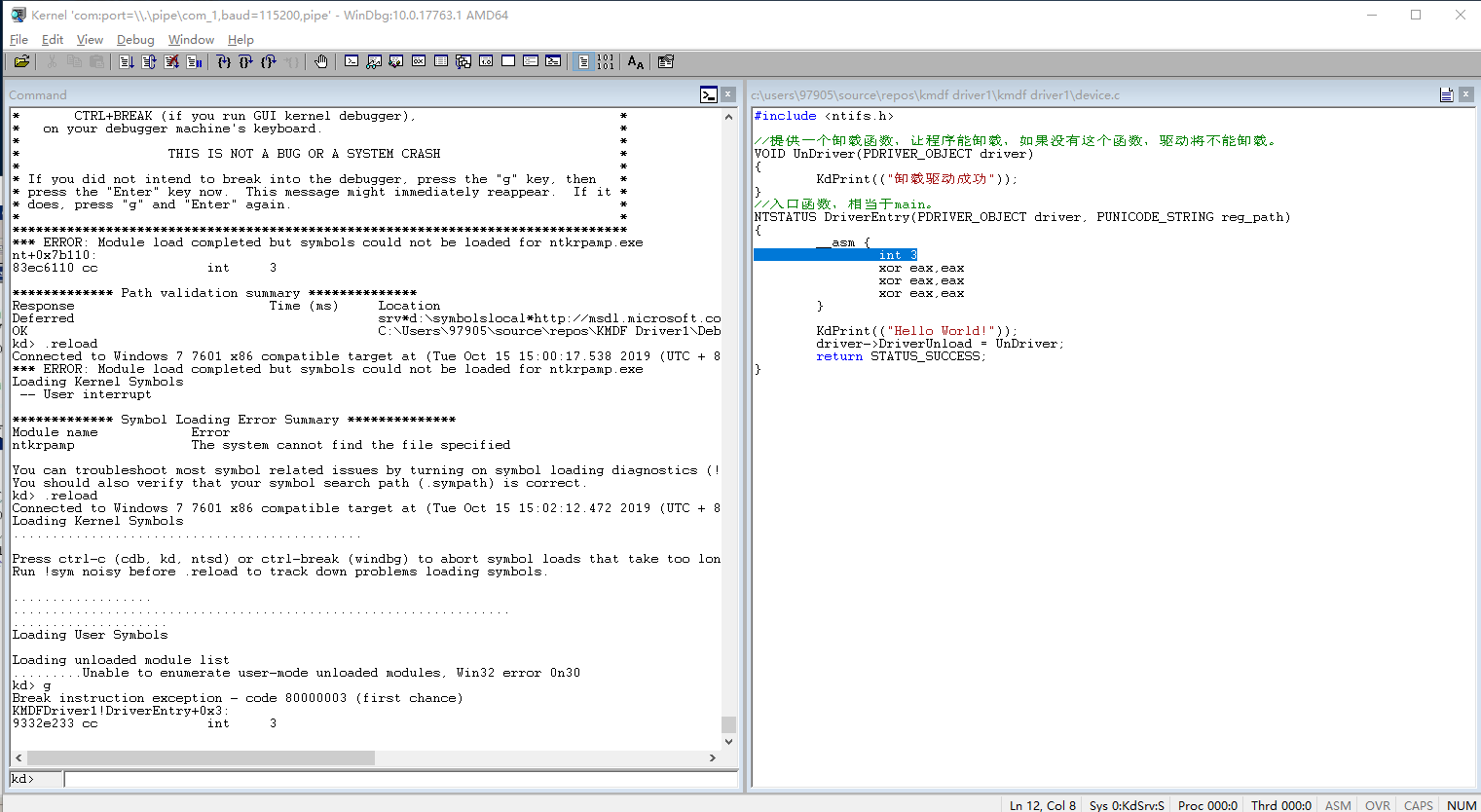Click the Command panel scroll-left arrow
1481x812 pixels.
(x=18, y=757)
